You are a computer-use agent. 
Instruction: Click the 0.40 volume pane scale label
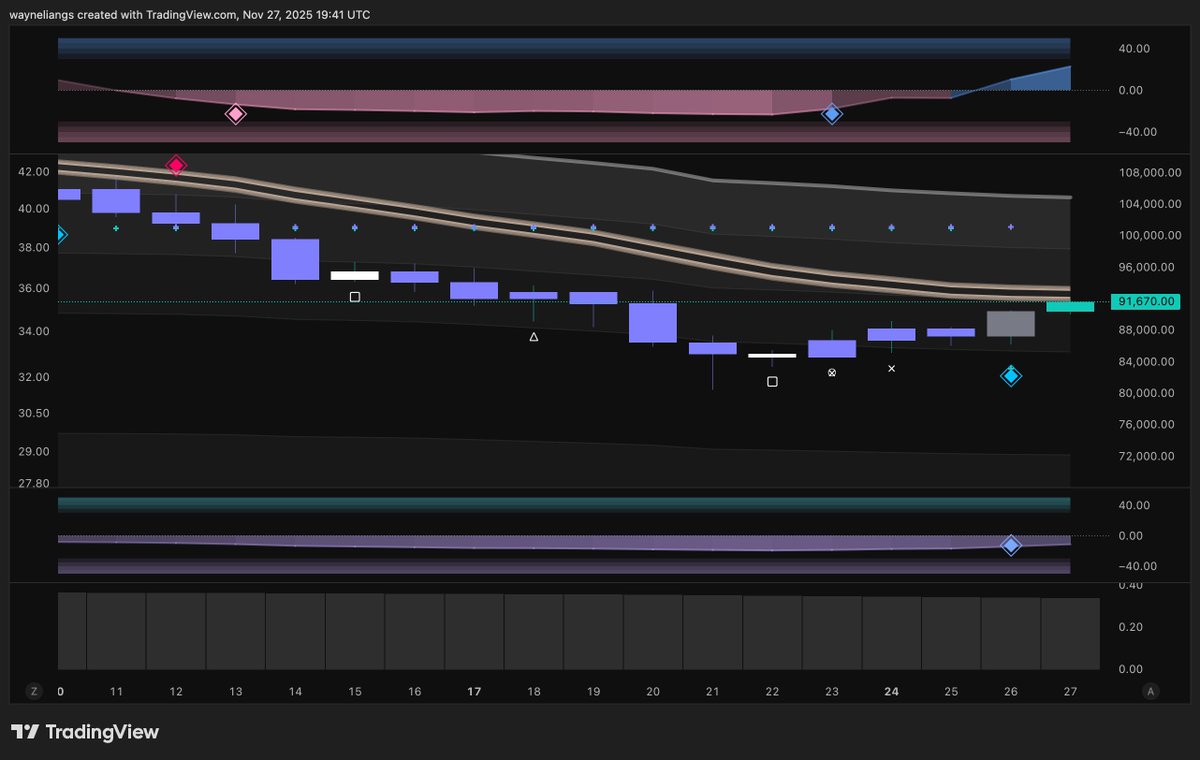1130,586
